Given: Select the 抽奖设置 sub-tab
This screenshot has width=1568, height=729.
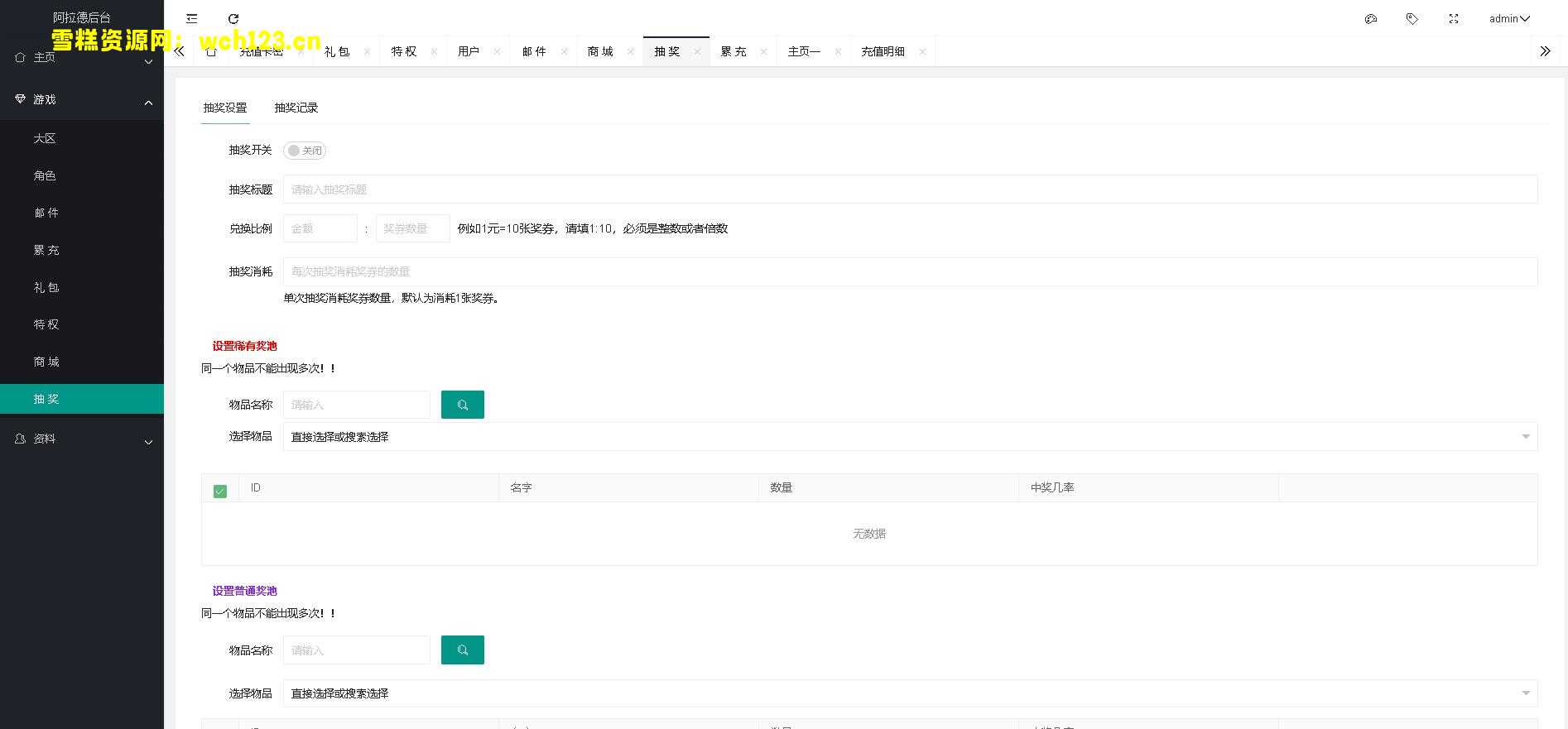Looking at the screenshot, I should (x=225, y=108).
